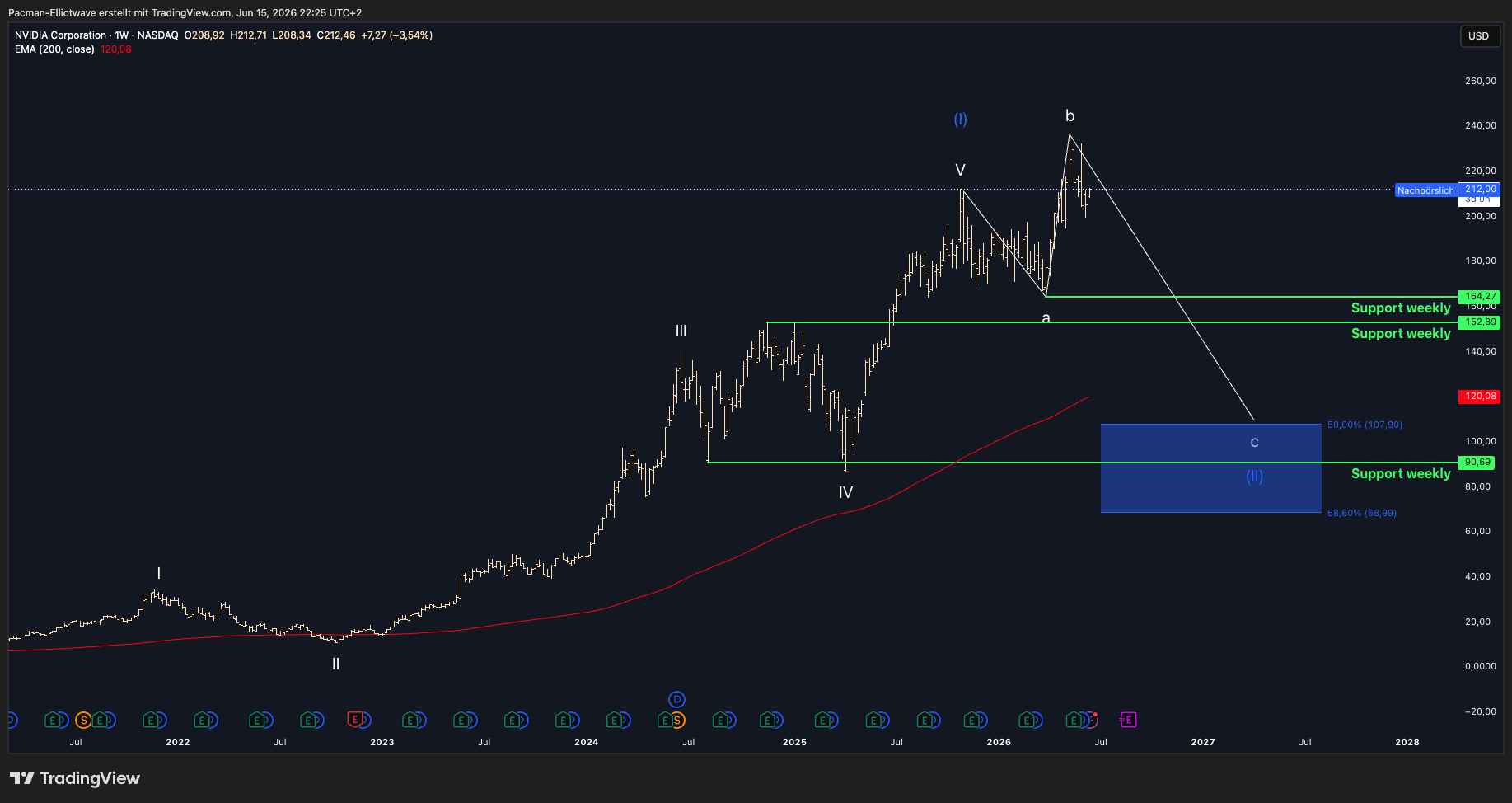Viewport: 1512px width, 803px height.
Task: Select the +7,27 (+3,54%) change value
Action: (397, 35)
